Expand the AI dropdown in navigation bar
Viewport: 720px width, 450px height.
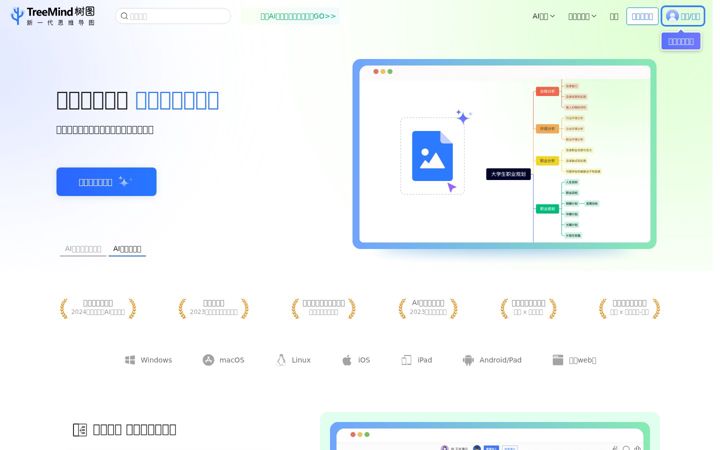click(x=544, y=16)
